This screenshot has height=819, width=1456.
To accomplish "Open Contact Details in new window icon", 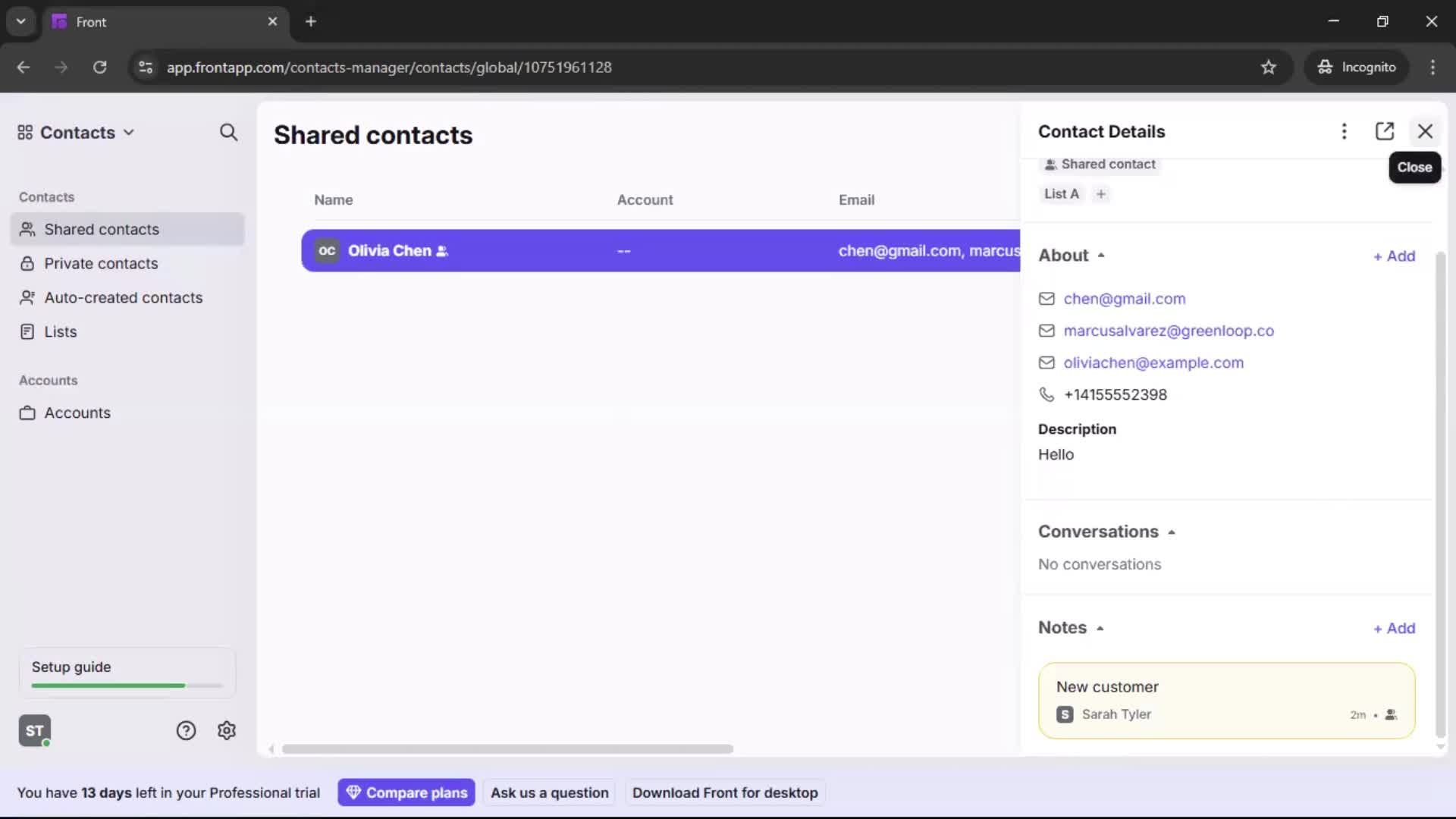I will pyautogui.click(x=1385, y=131).
